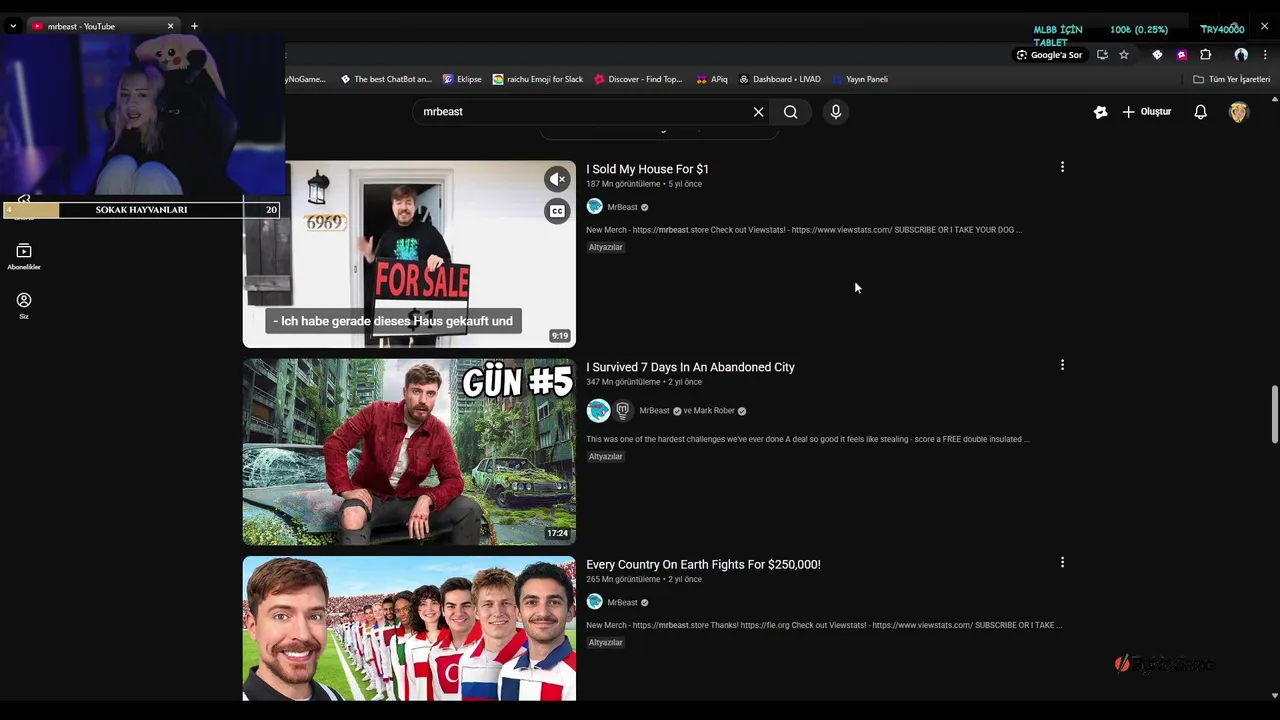The height and width of the screenshot is (720, 1280).
Task: Open options menu for Every Country video
Action: (x=1062, y=562)
